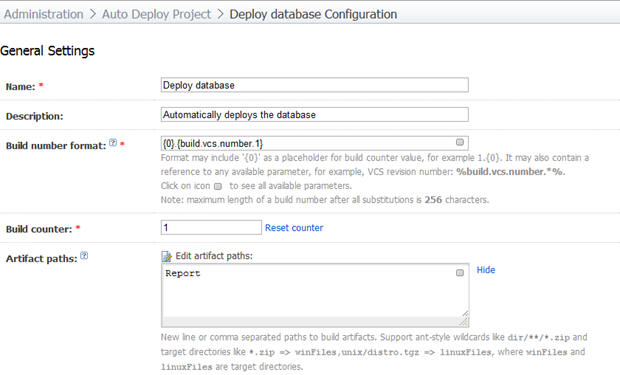Click the Edit artifact paths pencil icon
Viewport: 620px width, 375px height.
point(166,256)
